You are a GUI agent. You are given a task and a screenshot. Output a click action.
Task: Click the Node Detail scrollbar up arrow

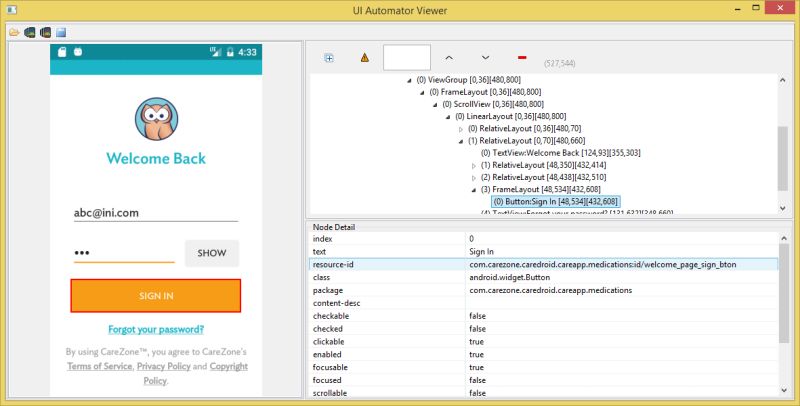pyautogui.click(x=784, y=238)
